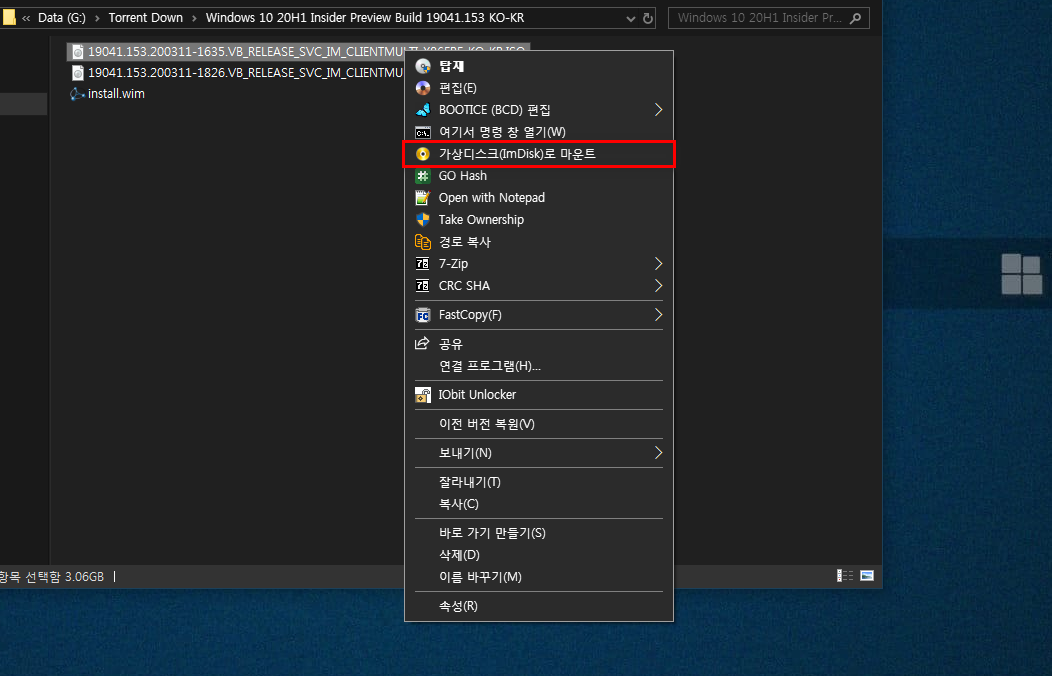Expand the chevron after Torrent Down in path
The height and width of the screenshot is (676, 1052).
click(x=195, y=18)
